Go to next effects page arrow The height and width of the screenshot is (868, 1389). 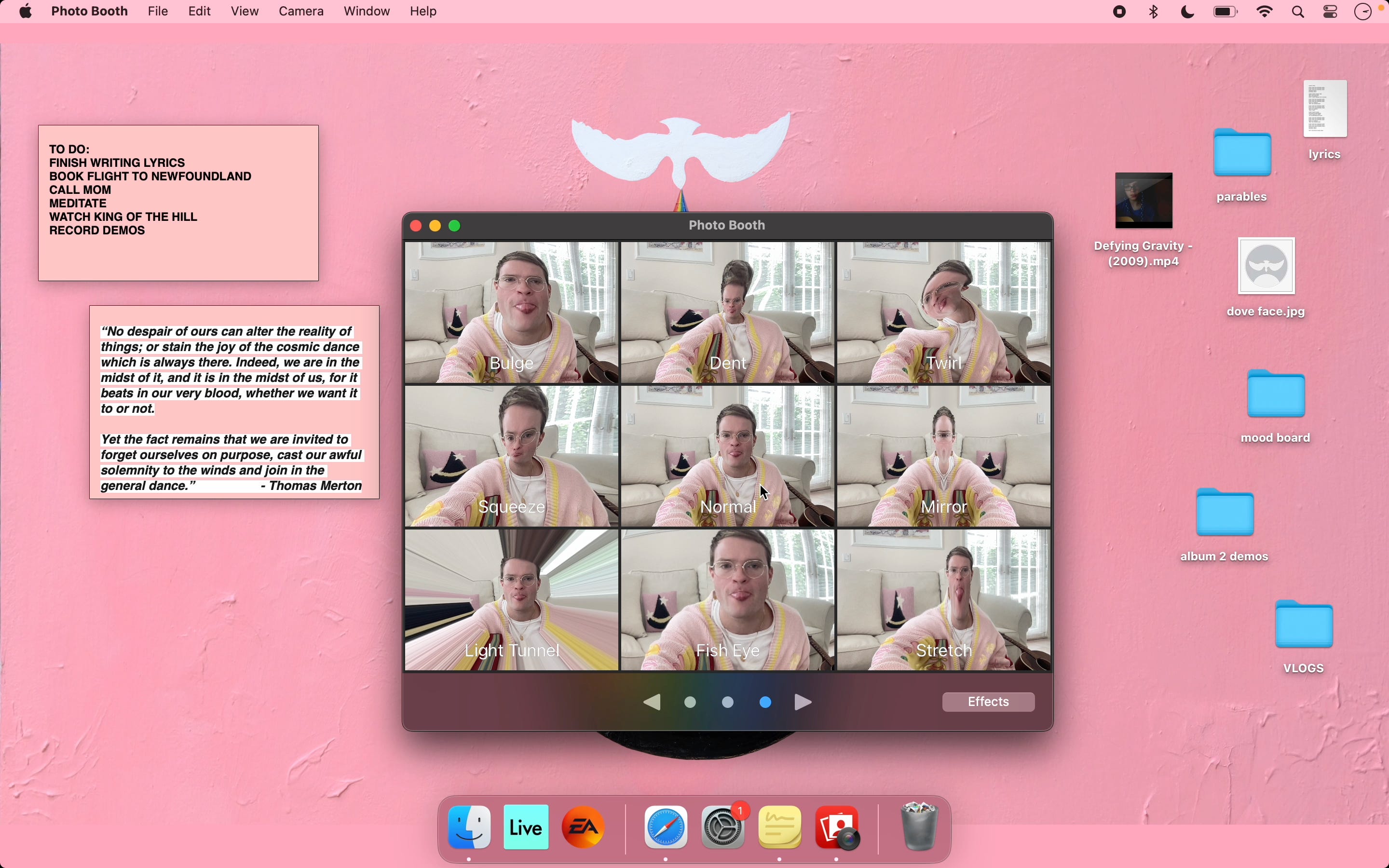click(803, 702)
